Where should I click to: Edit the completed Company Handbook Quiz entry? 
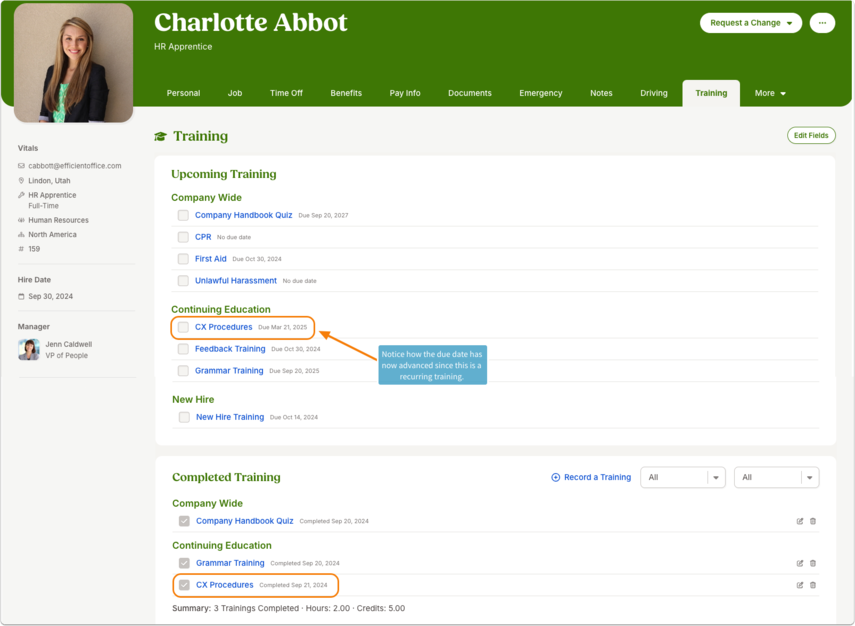pos(799,521)
